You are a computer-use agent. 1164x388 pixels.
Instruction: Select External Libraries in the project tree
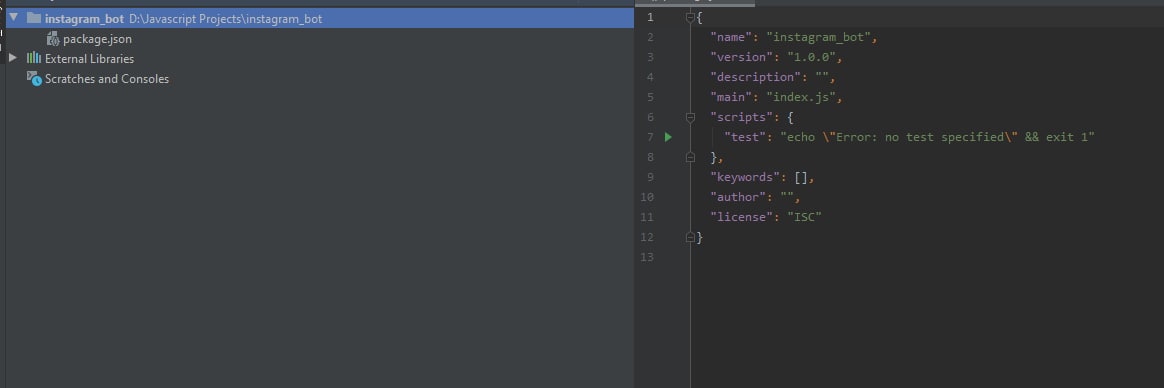(x=89, y=59)
